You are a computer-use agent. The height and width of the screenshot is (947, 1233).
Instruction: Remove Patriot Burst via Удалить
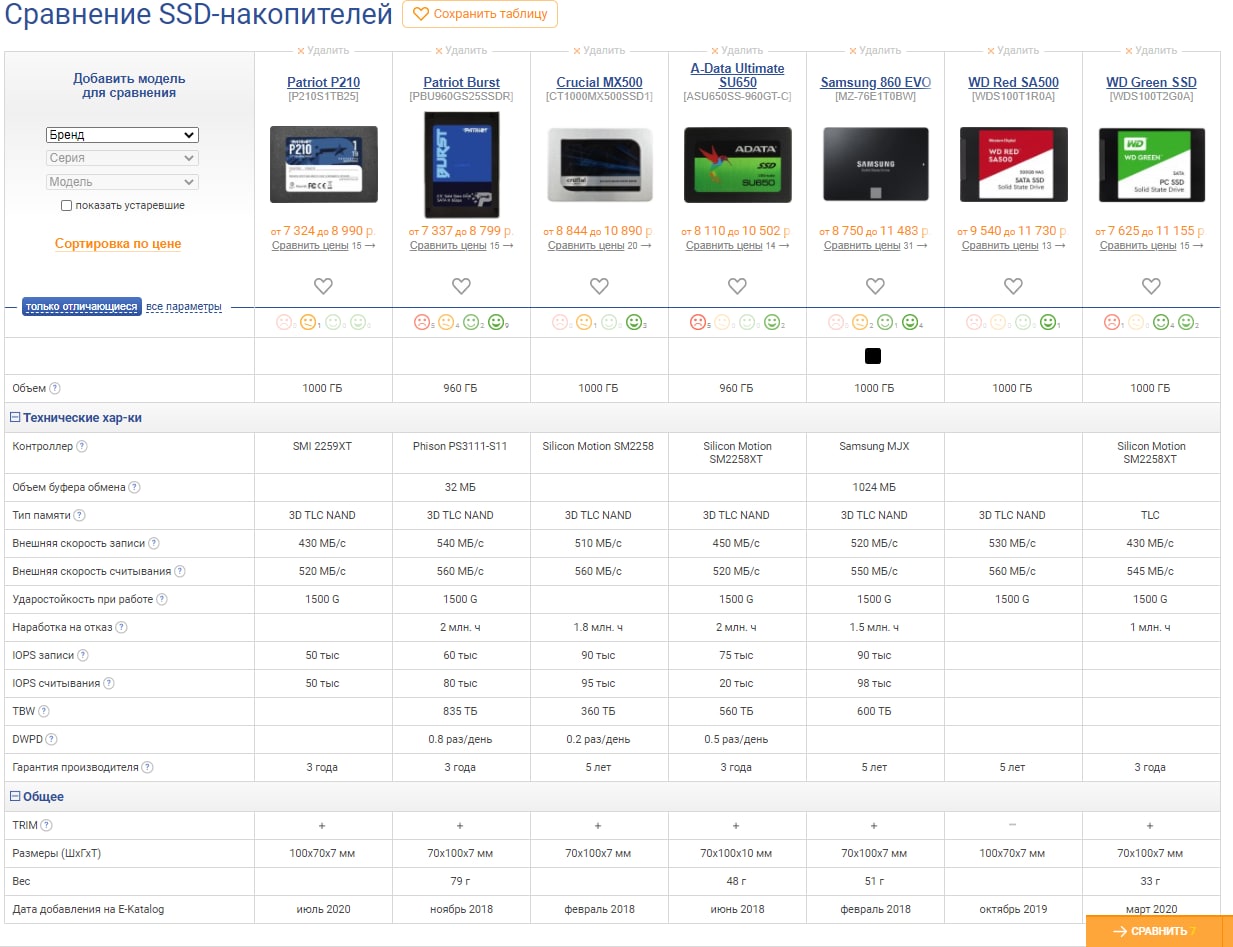pos(461,50)
